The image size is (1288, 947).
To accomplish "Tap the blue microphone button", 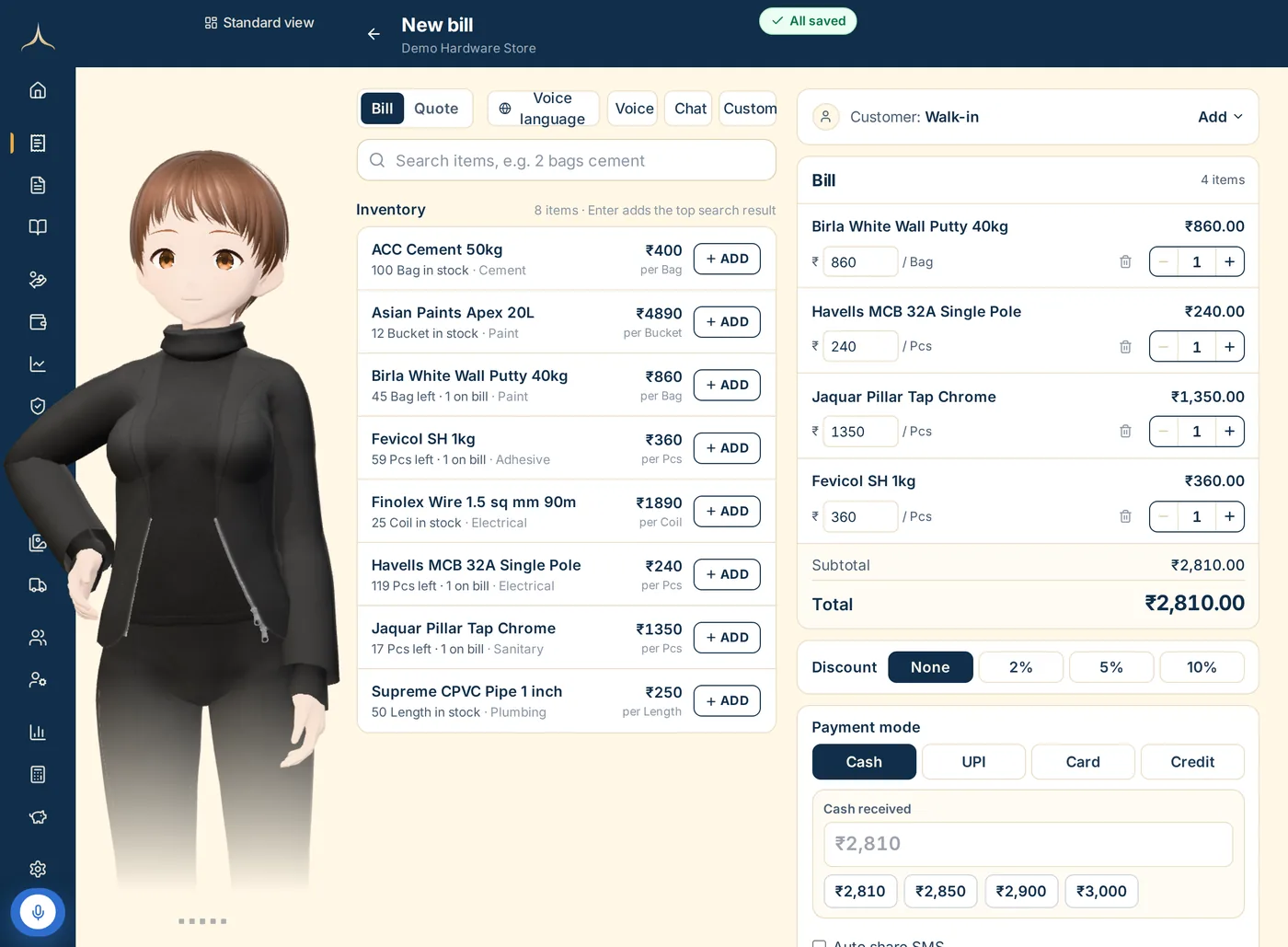I will 38,912.
